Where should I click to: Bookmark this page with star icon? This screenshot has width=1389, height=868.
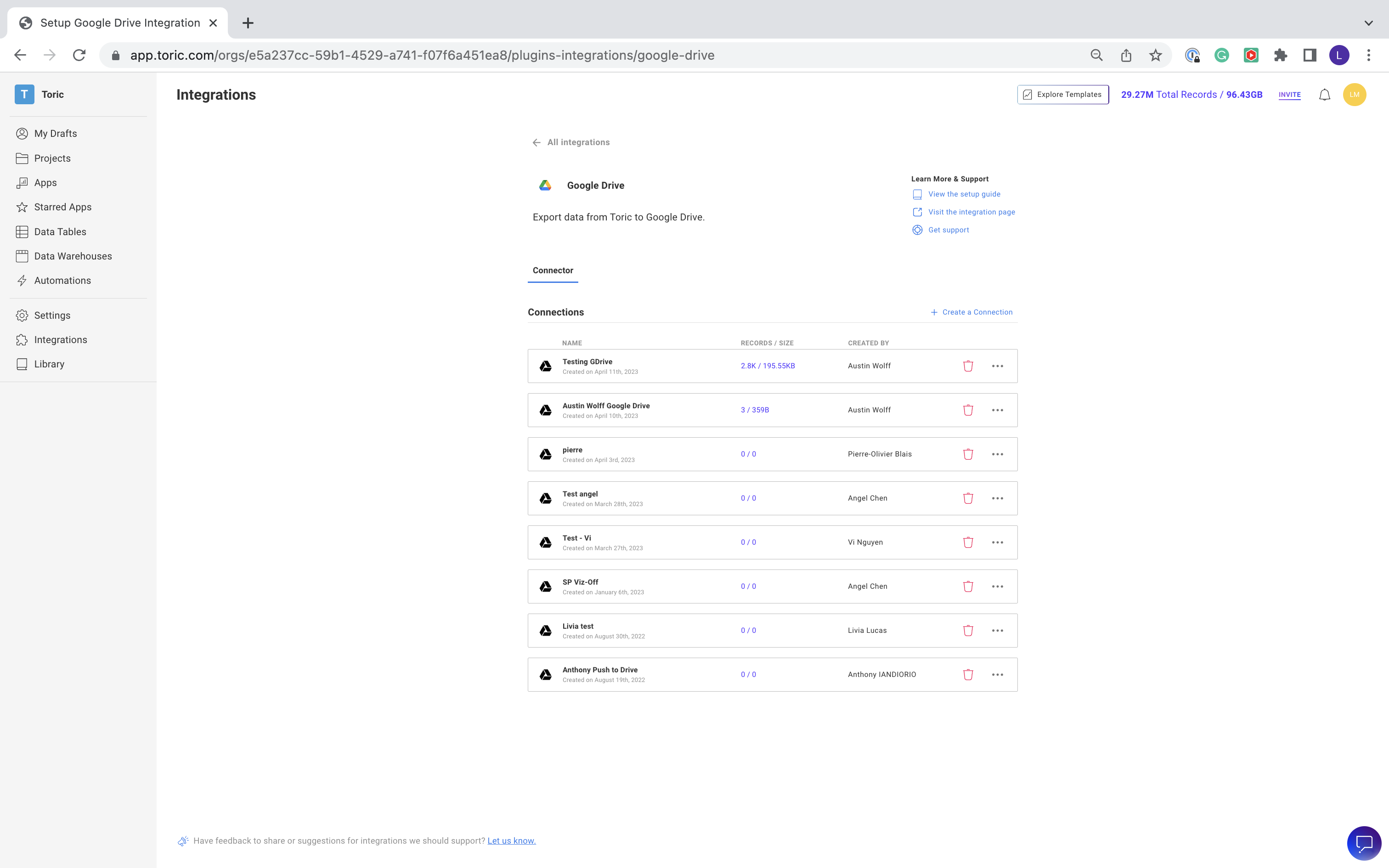1155,55
